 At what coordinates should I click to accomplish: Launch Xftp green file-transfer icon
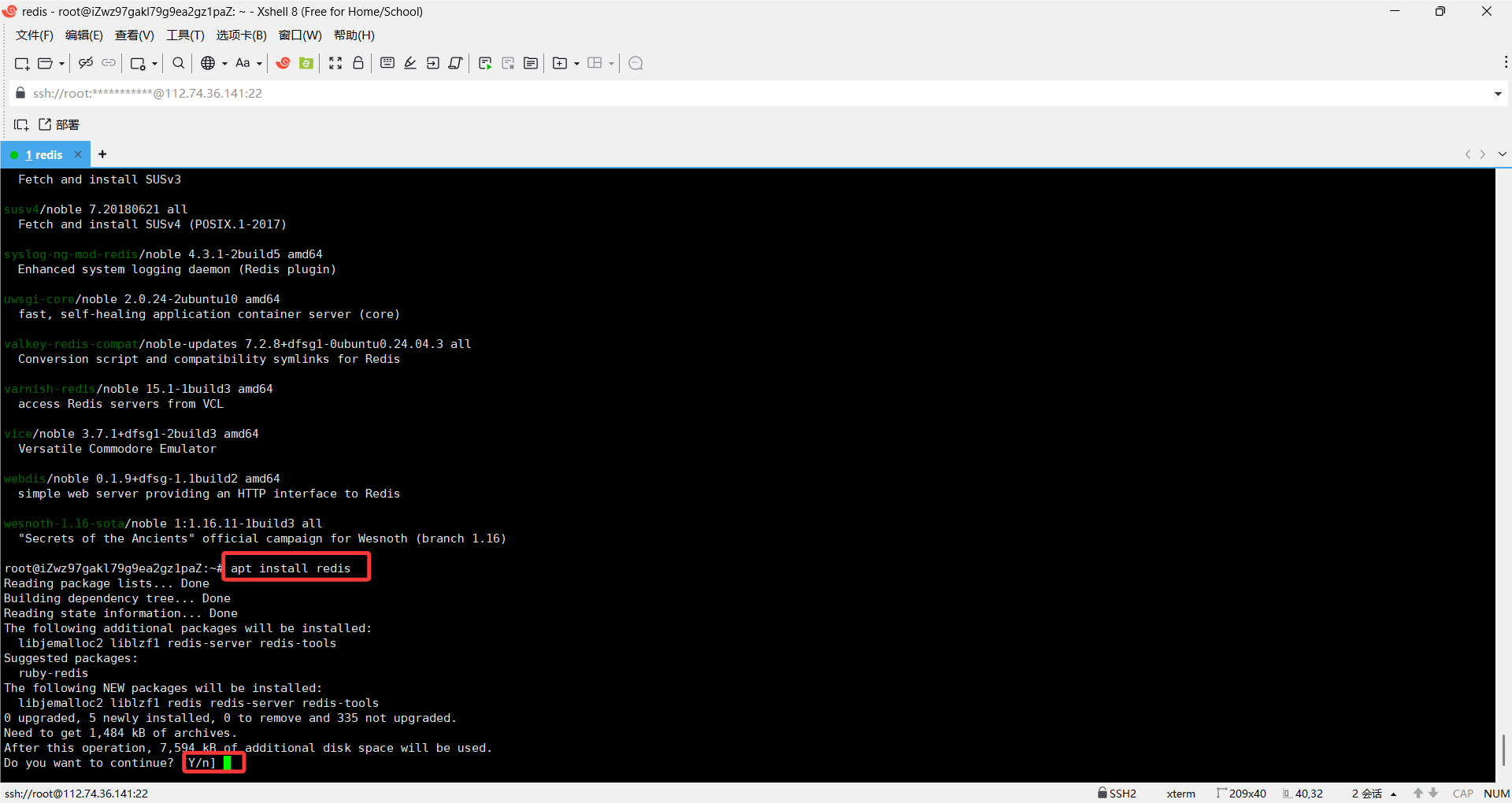coord(306,63)
